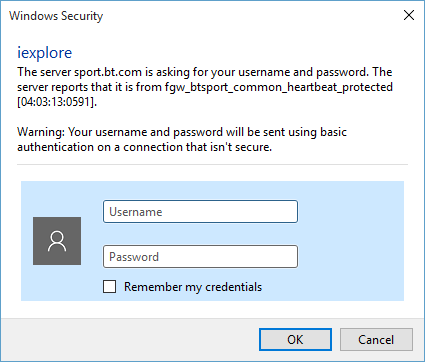
Task: Tick the Remember my credentials checkbox
Action: 110,287
